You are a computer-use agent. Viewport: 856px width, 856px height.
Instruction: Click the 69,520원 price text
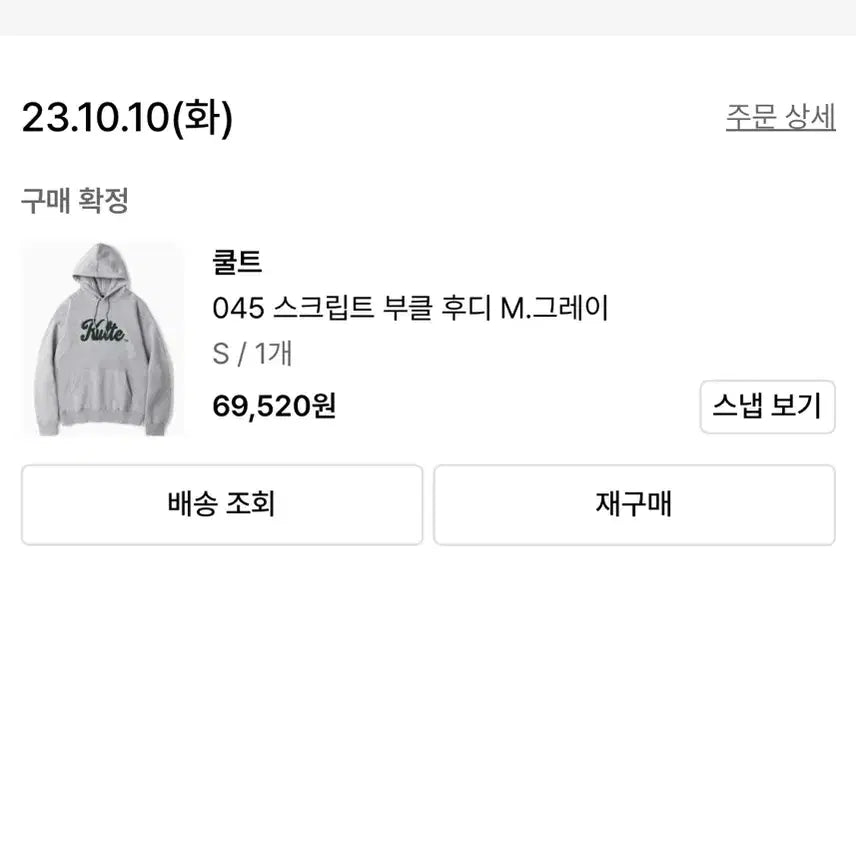[274, 405]
